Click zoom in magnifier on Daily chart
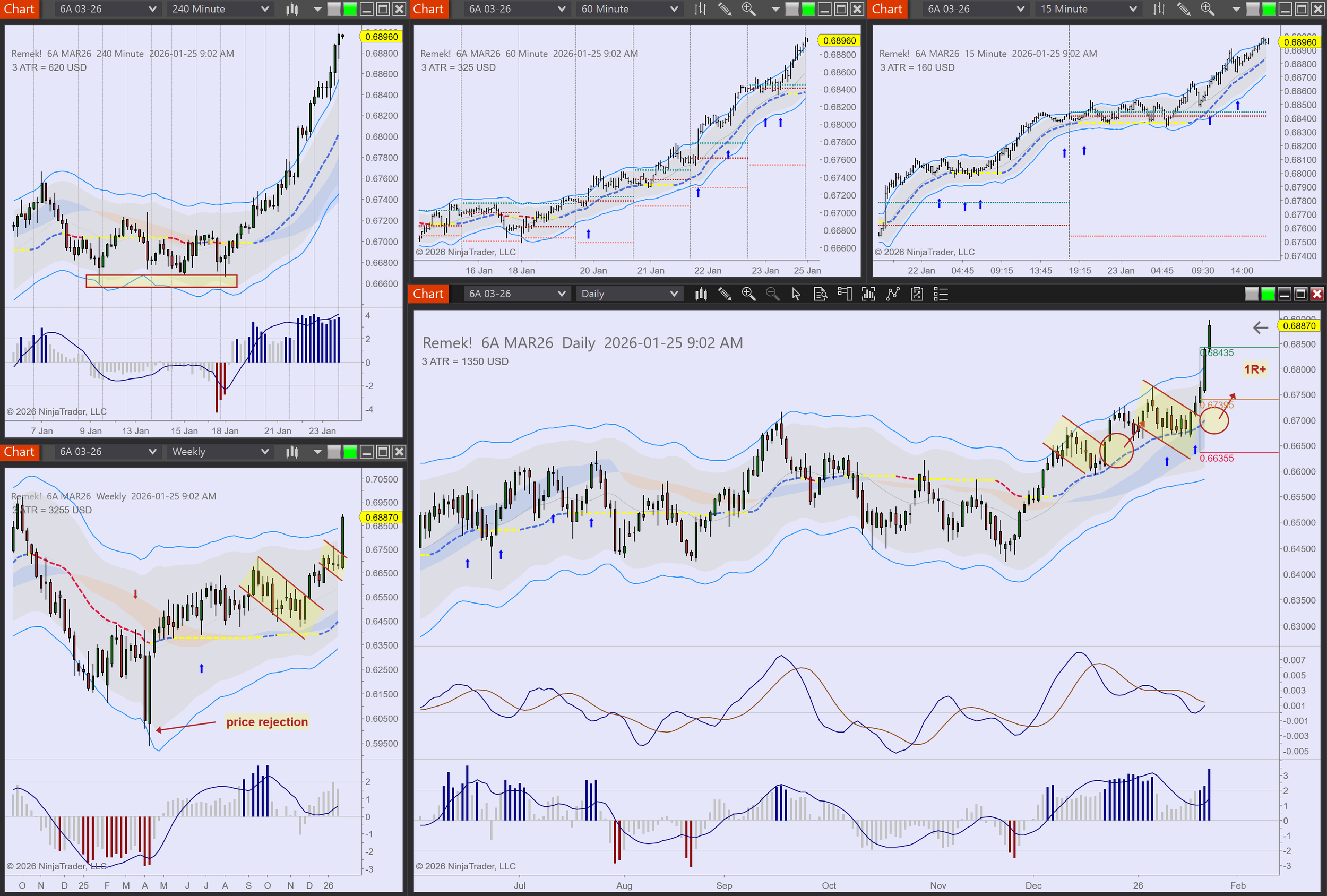Viewport: 1327px width, 896px height. (x=748, y=294)
